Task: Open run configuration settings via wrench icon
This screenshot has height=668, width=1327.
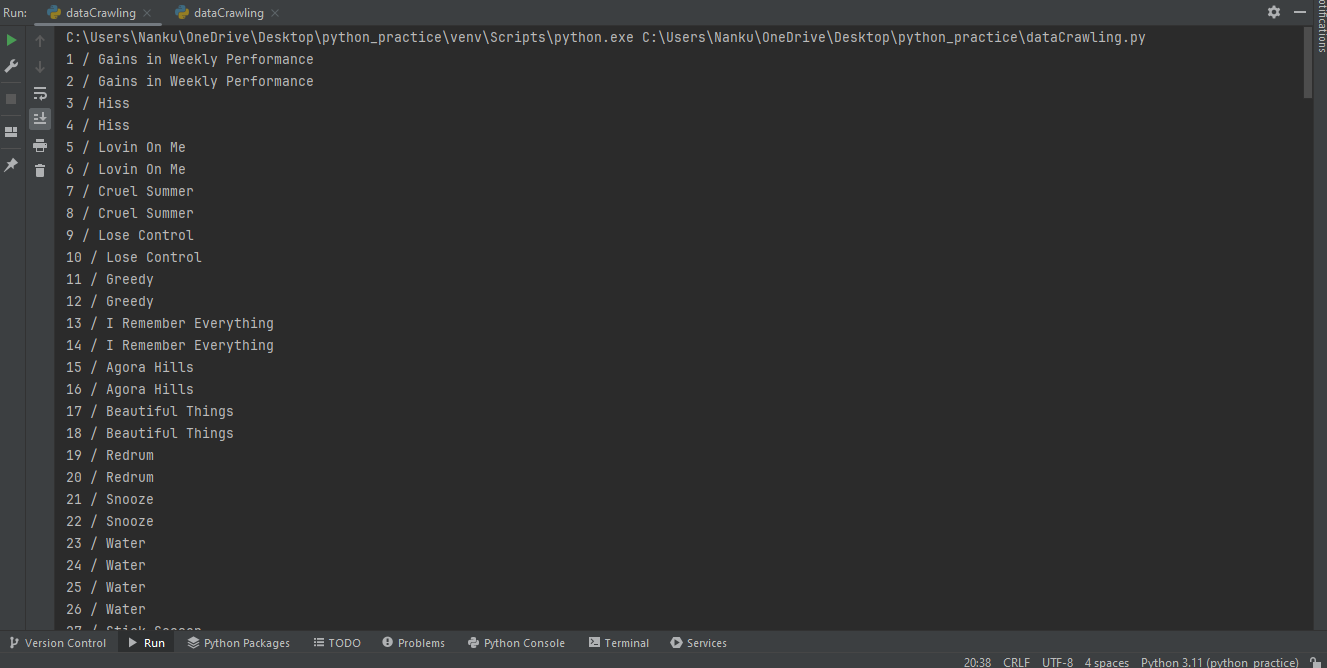Action: coord(11,66)
